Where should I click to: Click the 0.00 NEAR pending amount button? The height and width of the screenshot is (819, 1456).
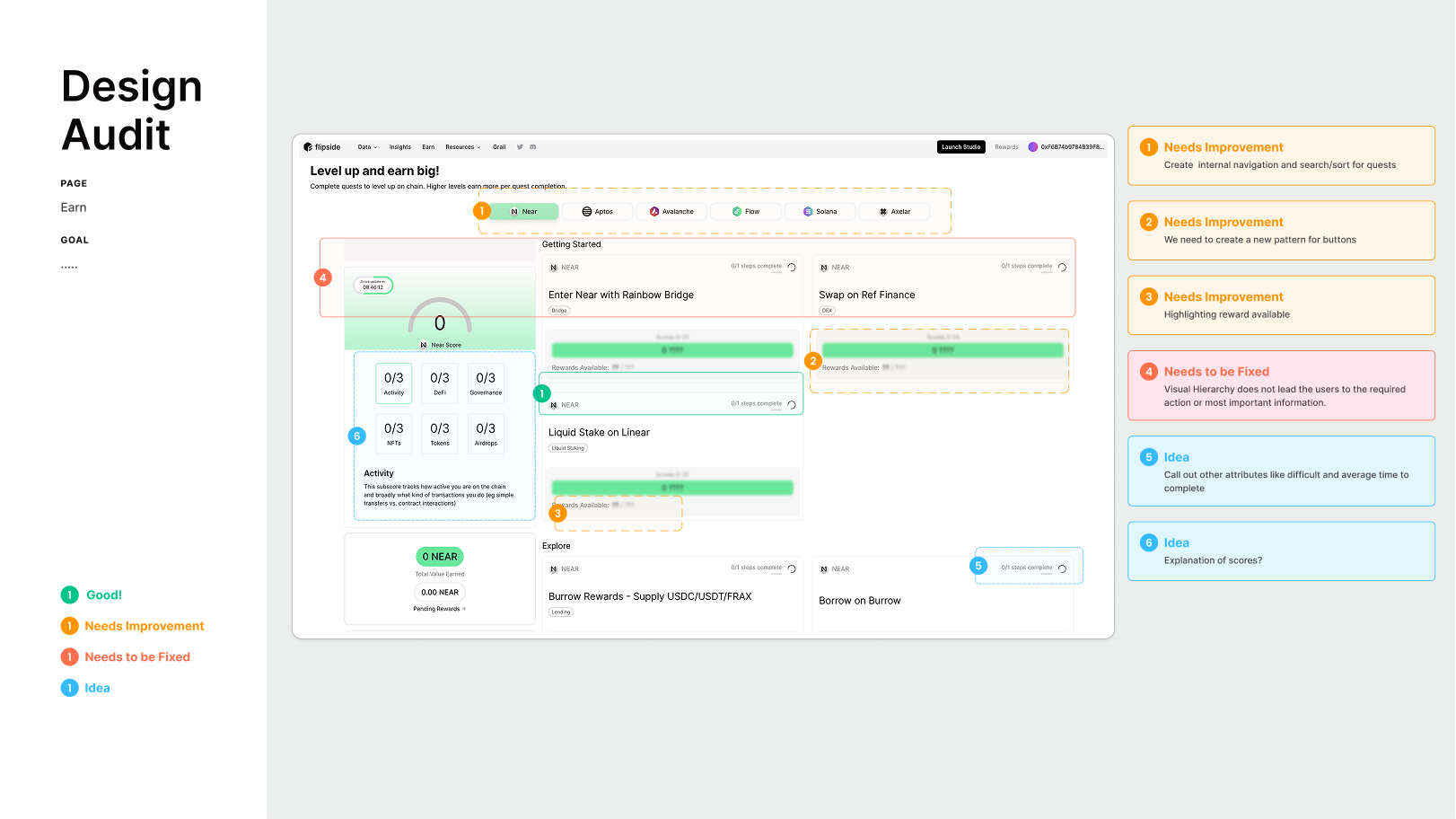440,593
